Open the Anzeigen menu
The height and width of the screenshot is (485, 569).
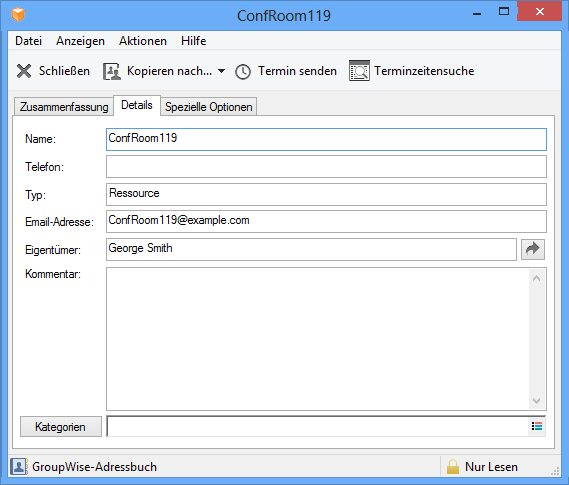coord(80,41)
